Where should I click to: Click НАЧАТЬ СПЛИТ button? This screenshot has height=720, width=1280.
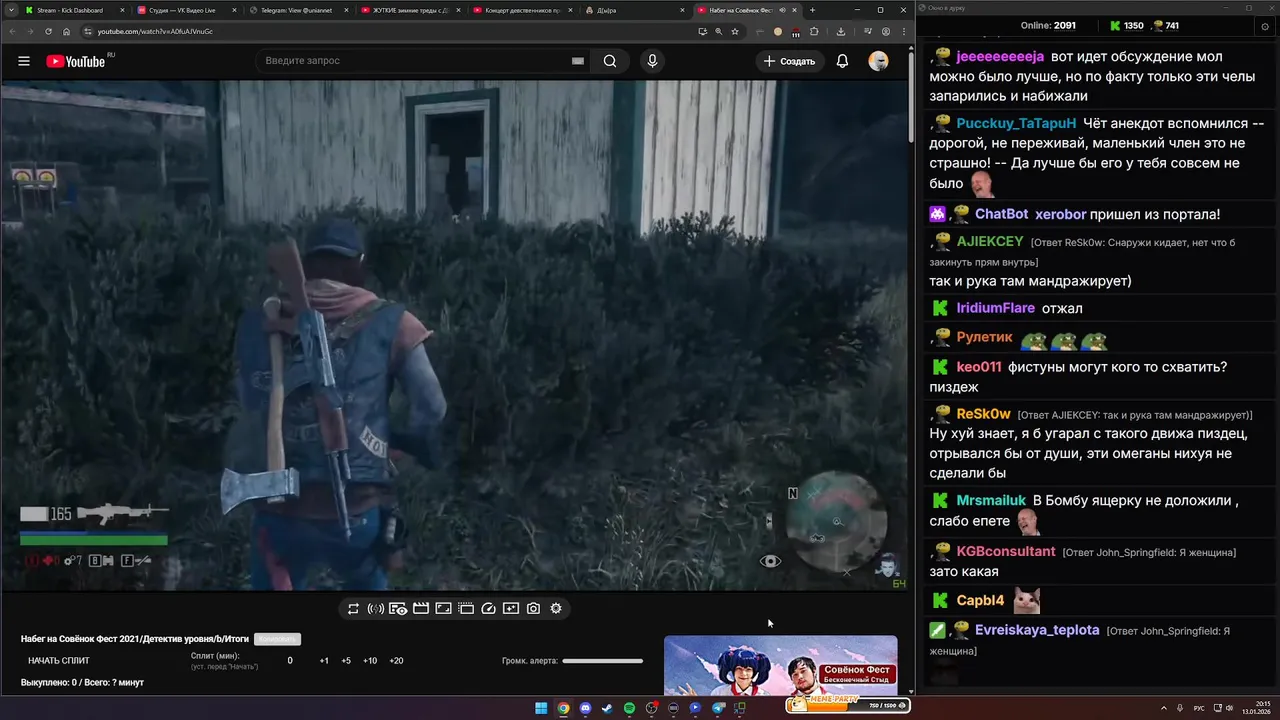[x=59, y=661]
